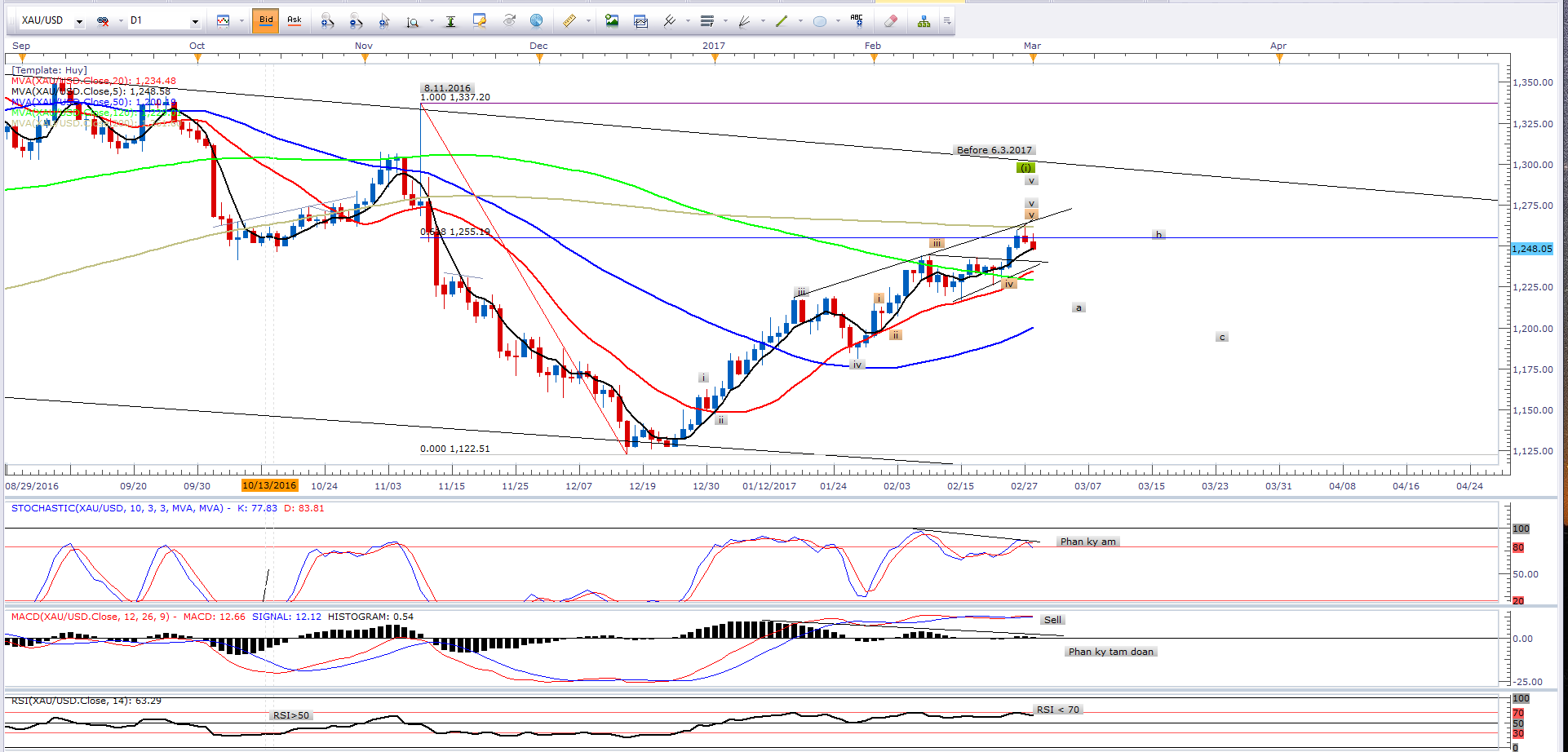Open the D1 timeframe dropdown

(195, 21)
